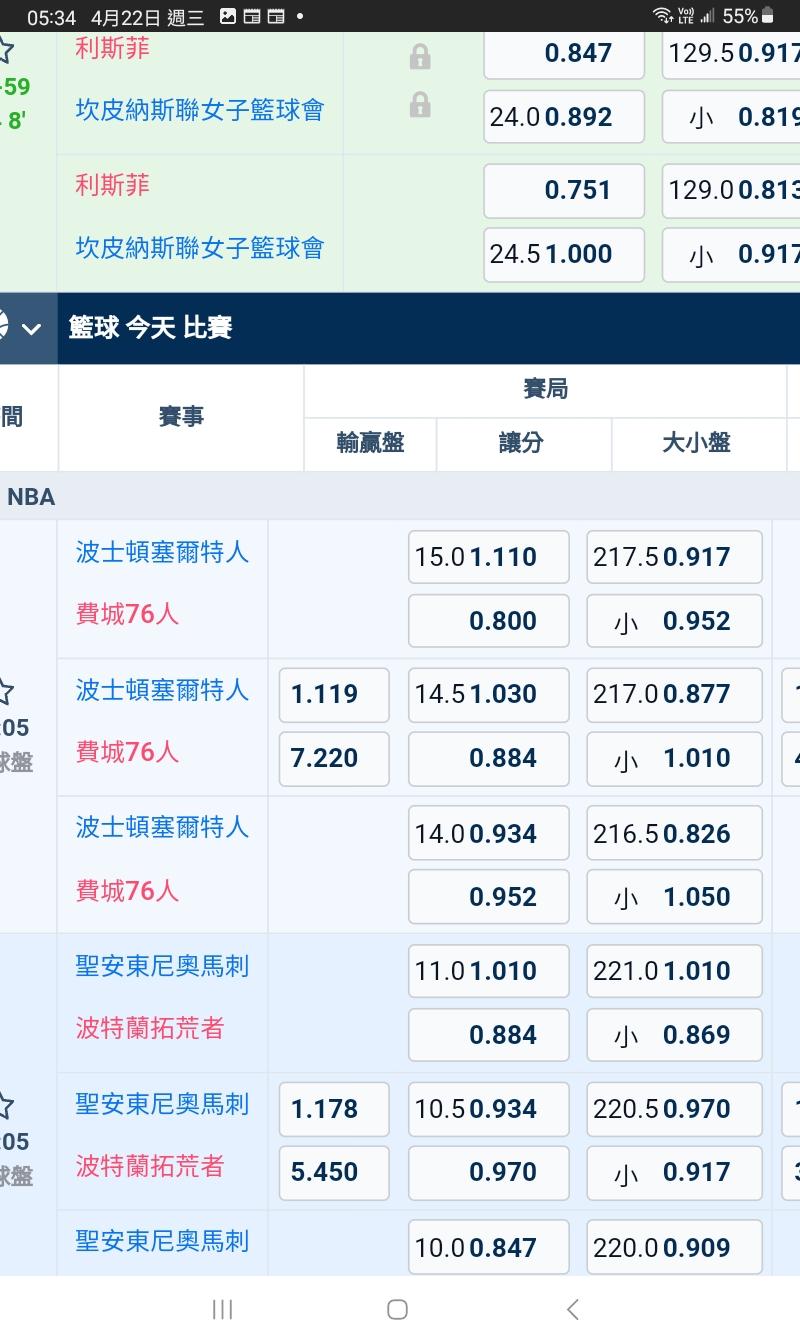This screenshot has width=800, height=1340.
Task: Tap the lock icon beside 坎皮納斯聯女子籃球會
Action: 420,105
